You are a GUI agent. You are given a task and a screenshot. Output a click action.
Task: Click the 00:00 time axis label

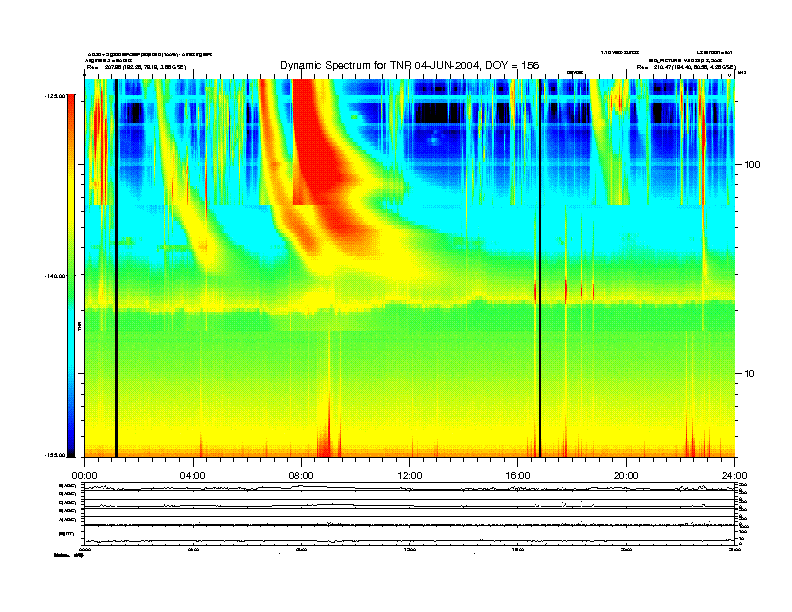(84, 476)
